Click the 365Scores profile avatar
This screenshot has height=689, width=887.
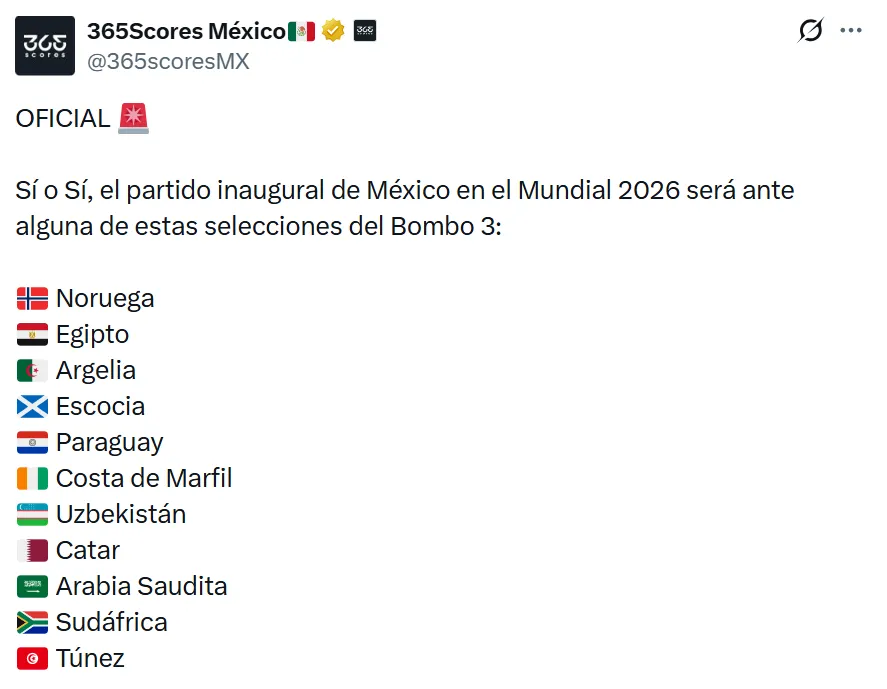pos(45,46)
